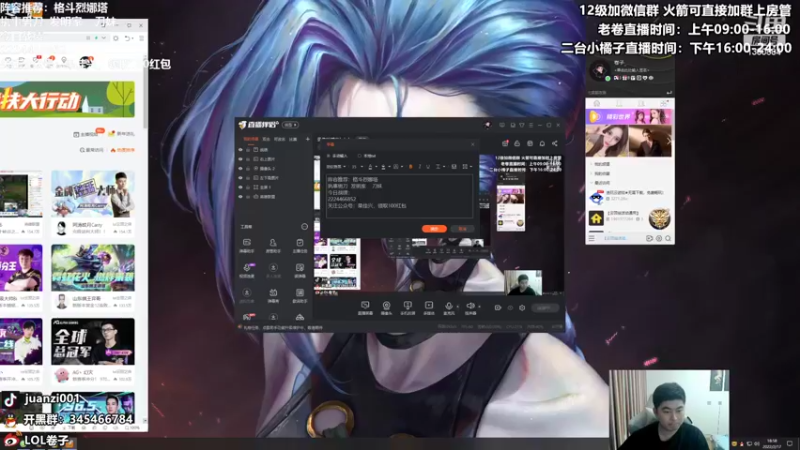Open dropdown beside streaming app logo
800x450 pixels.
[x=290, y=125]
